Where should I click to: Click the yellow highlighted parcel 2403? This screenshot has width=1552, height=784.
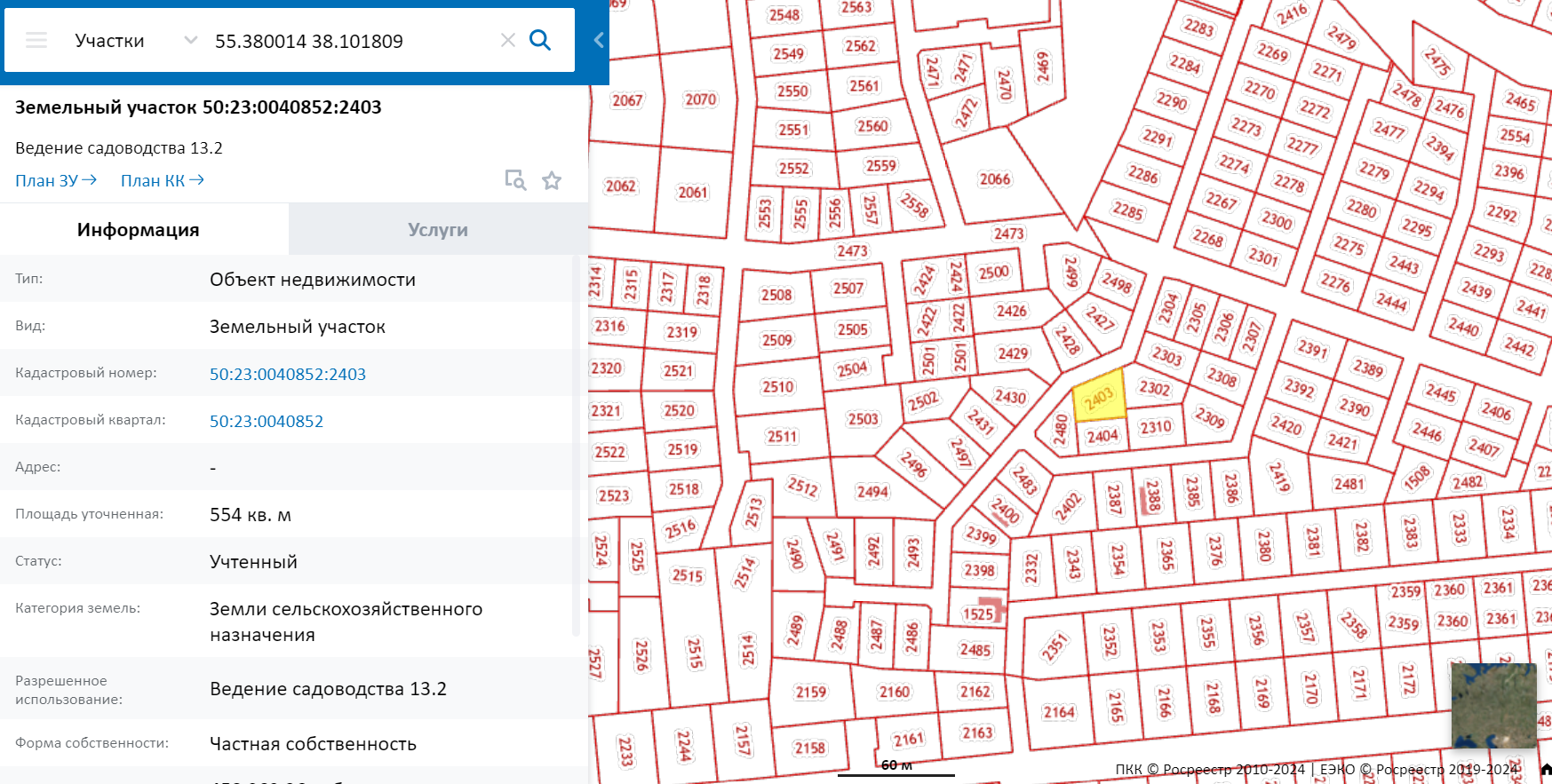1099,397
